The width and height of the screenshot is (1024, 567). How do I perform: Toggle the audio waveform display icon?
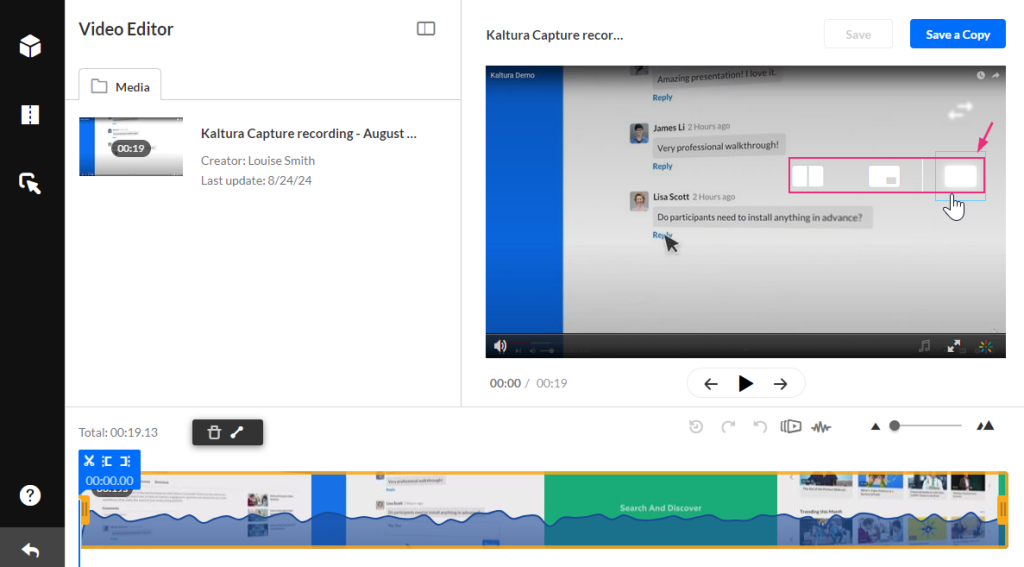(821, 427)
